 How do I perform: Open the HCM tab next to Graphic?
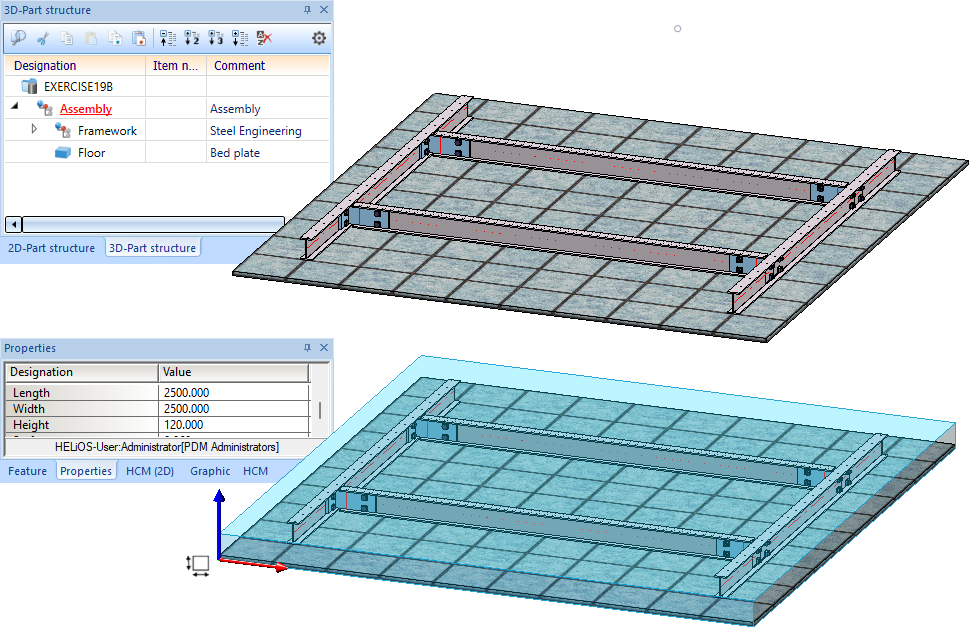pyautogui.click(x=255, y=471)
